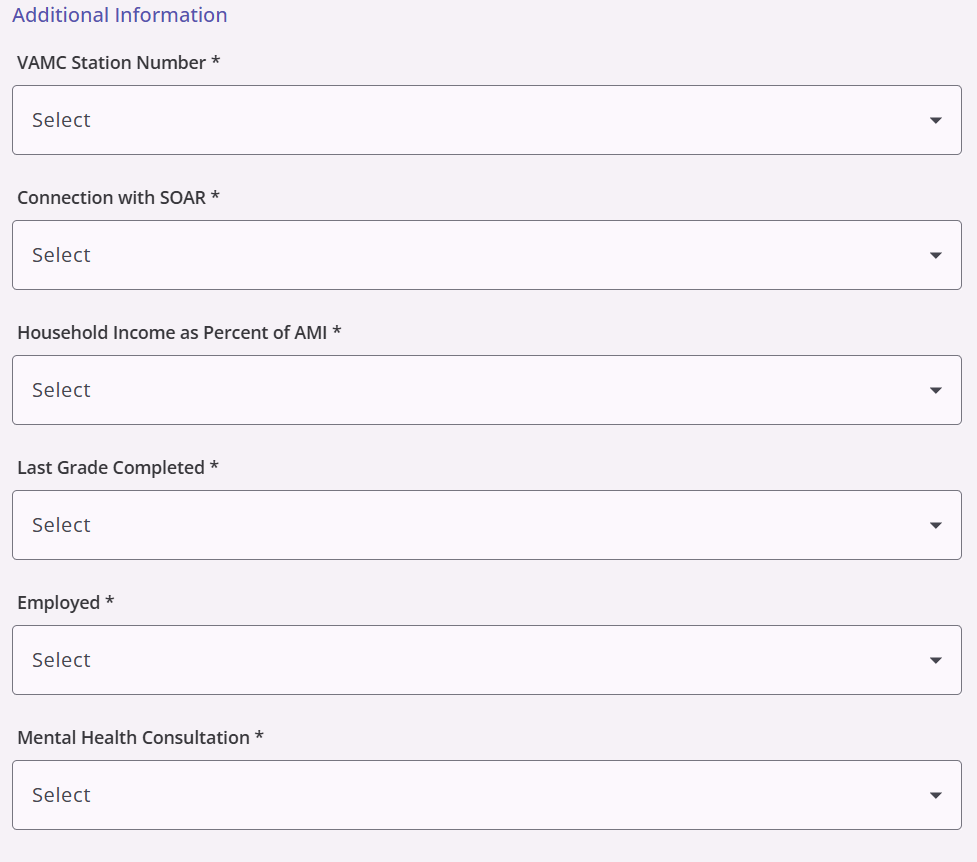Click the Mental Health Consultation caret icon

click(935, 795)
